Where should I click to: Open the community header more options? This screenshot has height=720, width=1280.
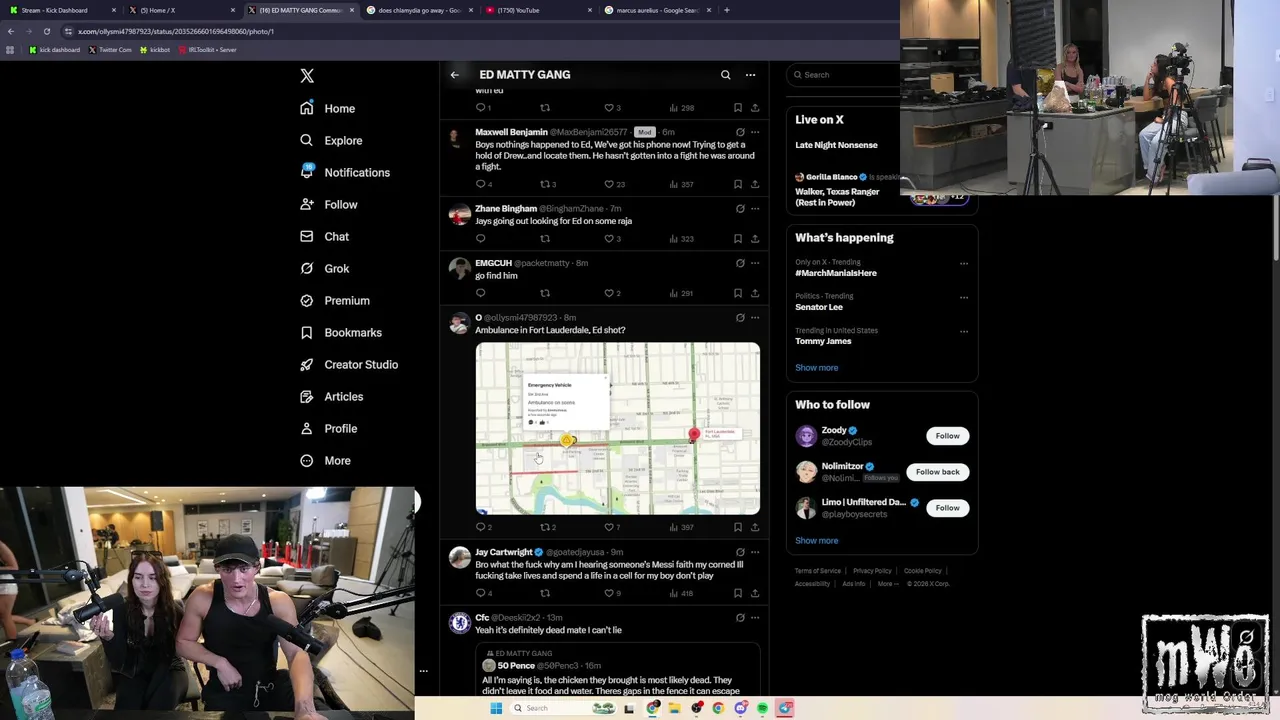coord(750,74)
